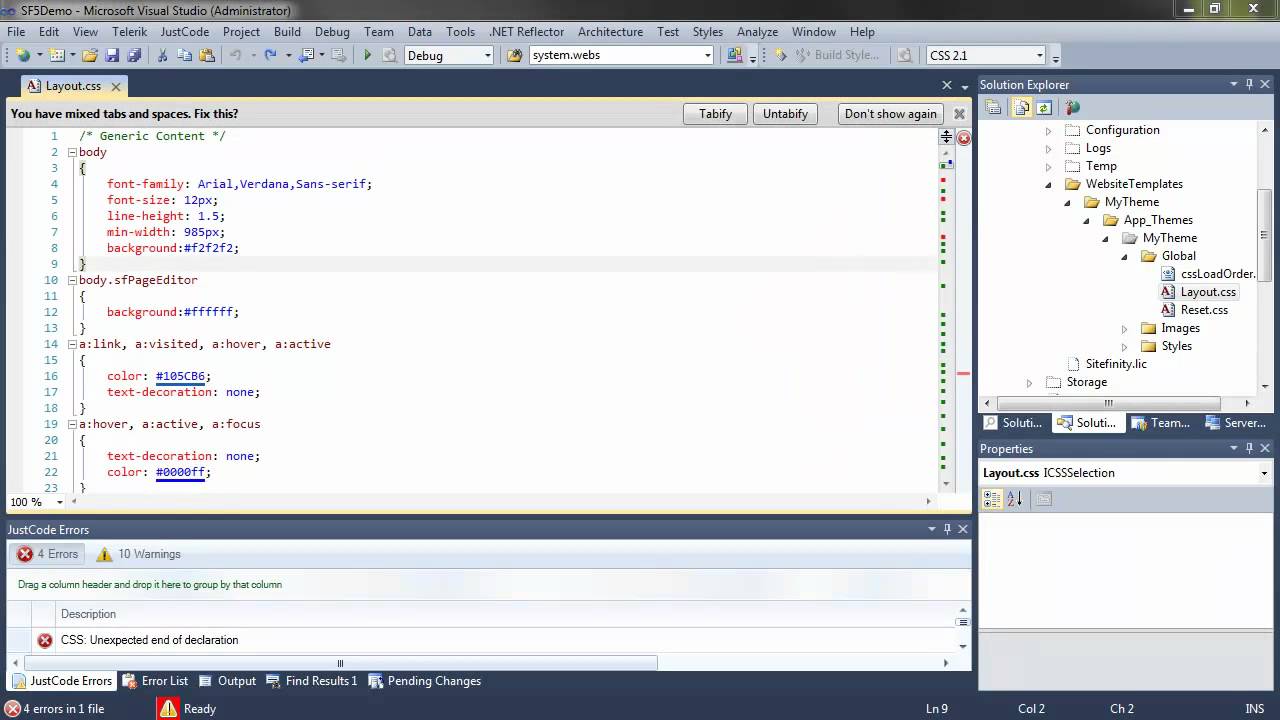This screenshot has height=720, width=1280.
Task: Open the .NET Reflector menu
Action: 527,32
